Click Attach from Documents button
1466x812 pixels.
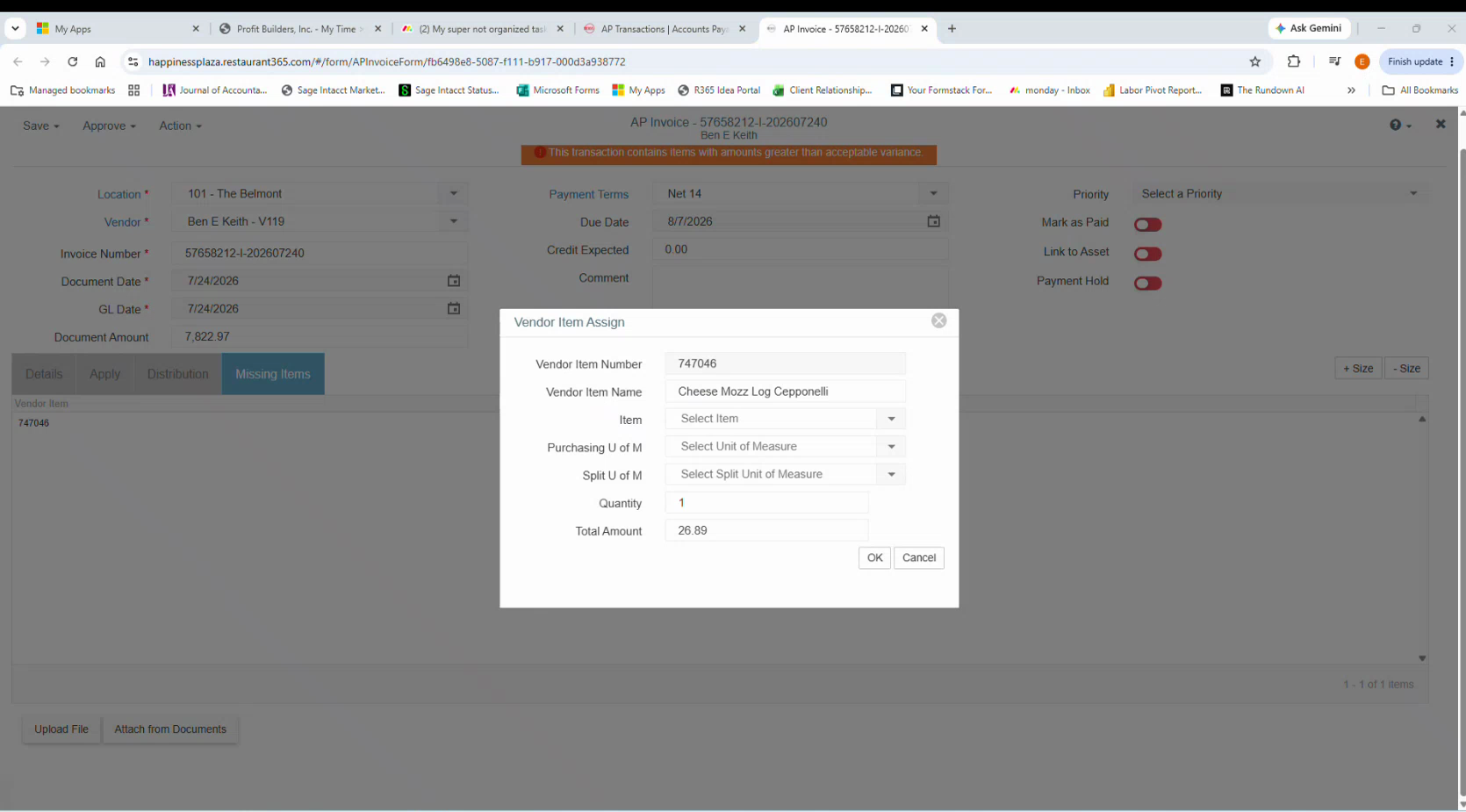pos(170,729)
